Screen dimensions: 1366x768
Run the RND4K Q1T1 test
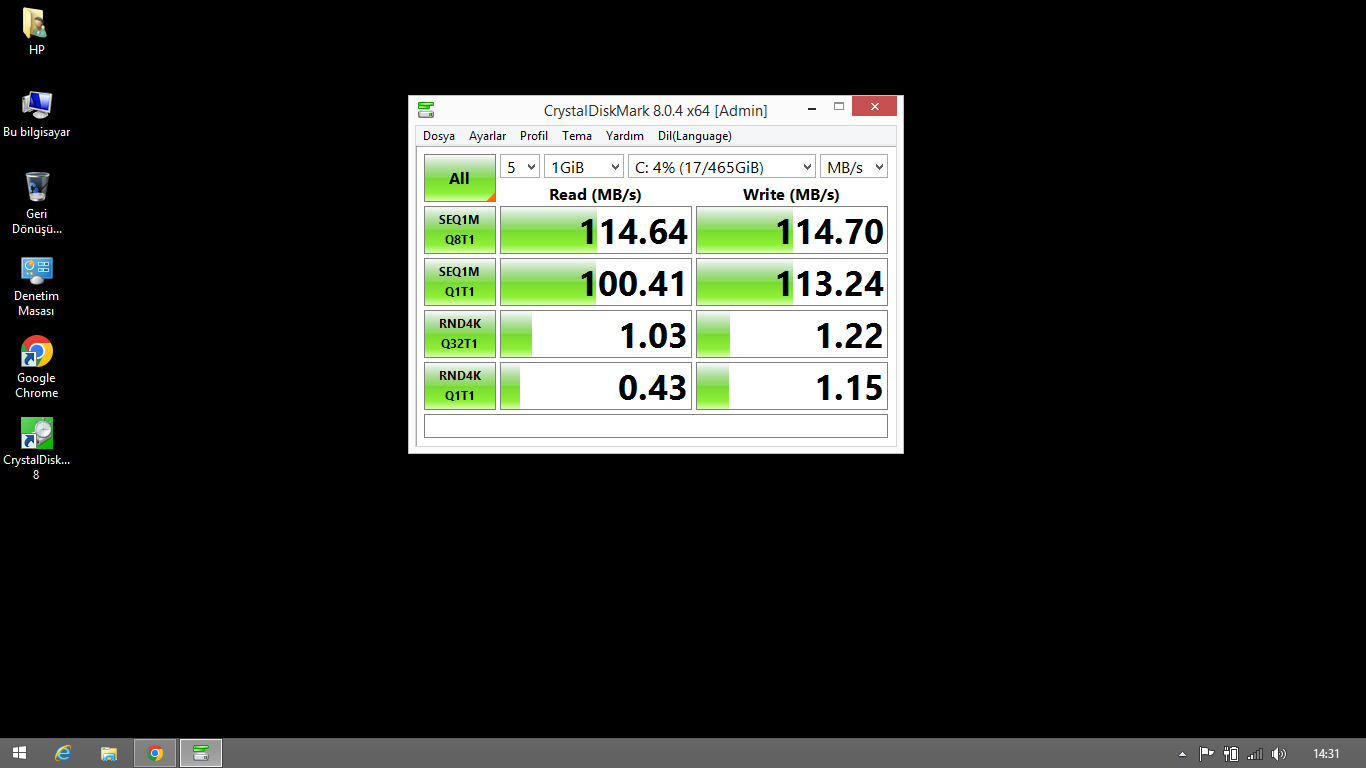tap(460, 386)
